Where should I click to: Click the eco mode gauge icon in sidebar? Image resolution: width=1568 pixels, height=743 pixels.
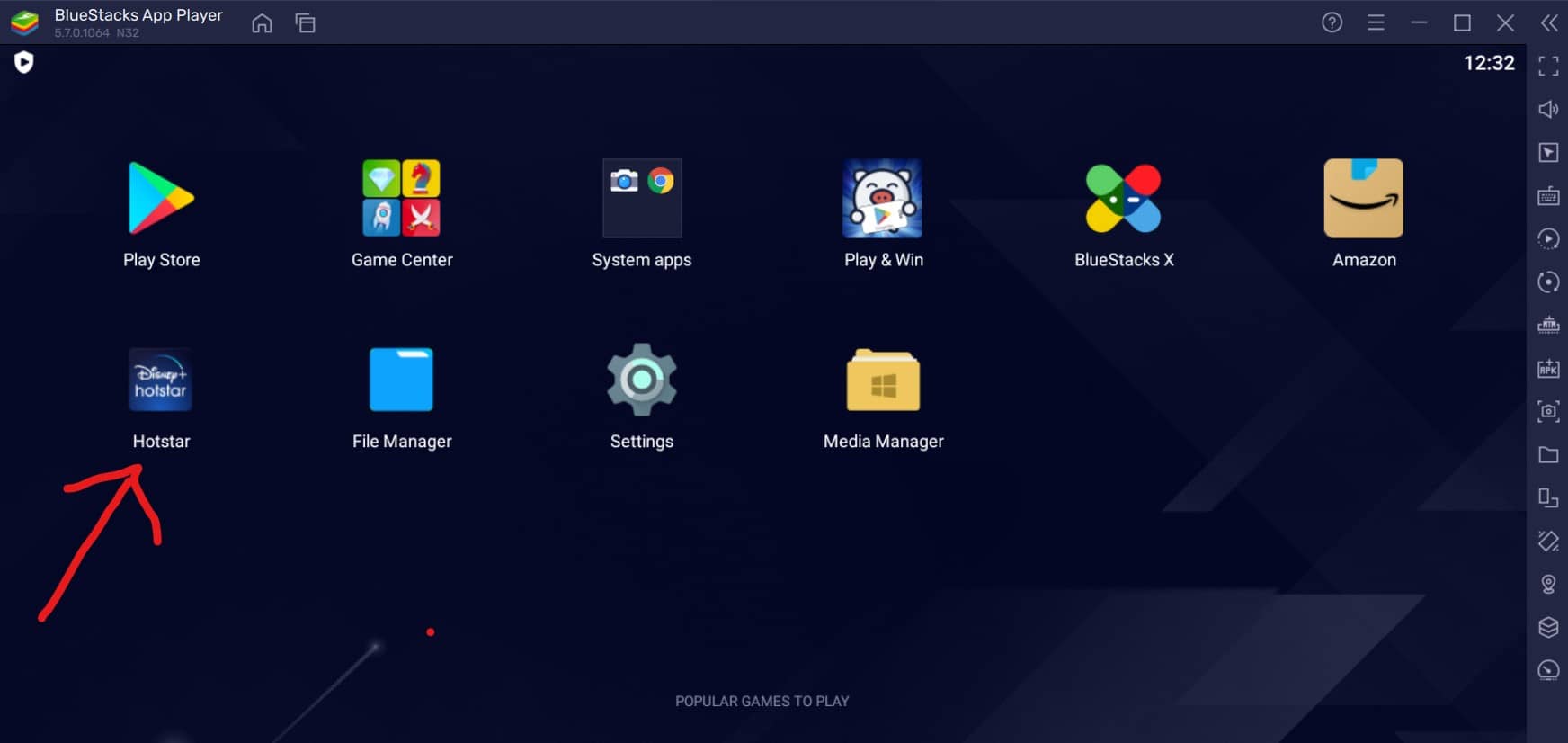1548,670
